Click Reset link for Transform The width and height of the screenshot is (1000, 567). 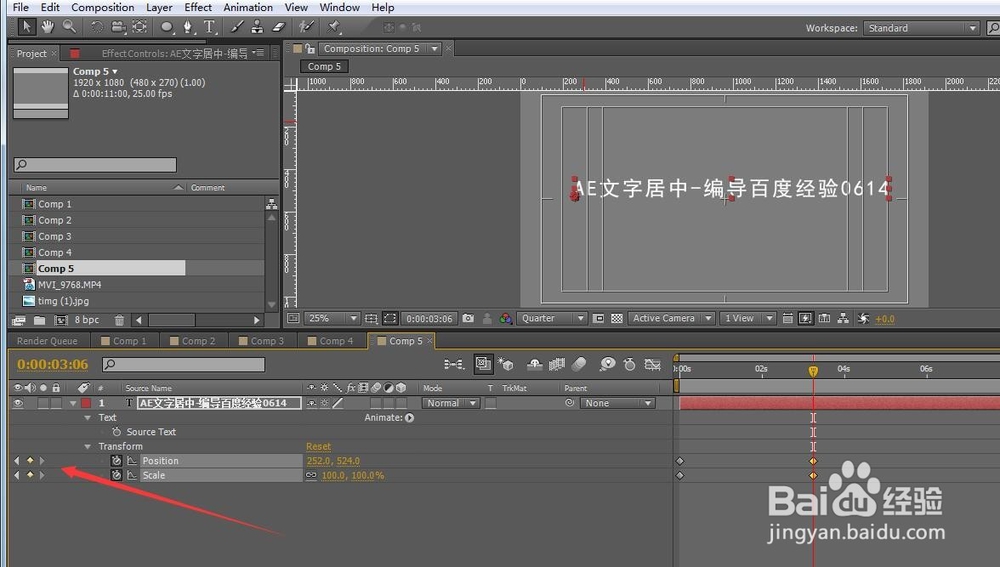(x=318, y=446)
